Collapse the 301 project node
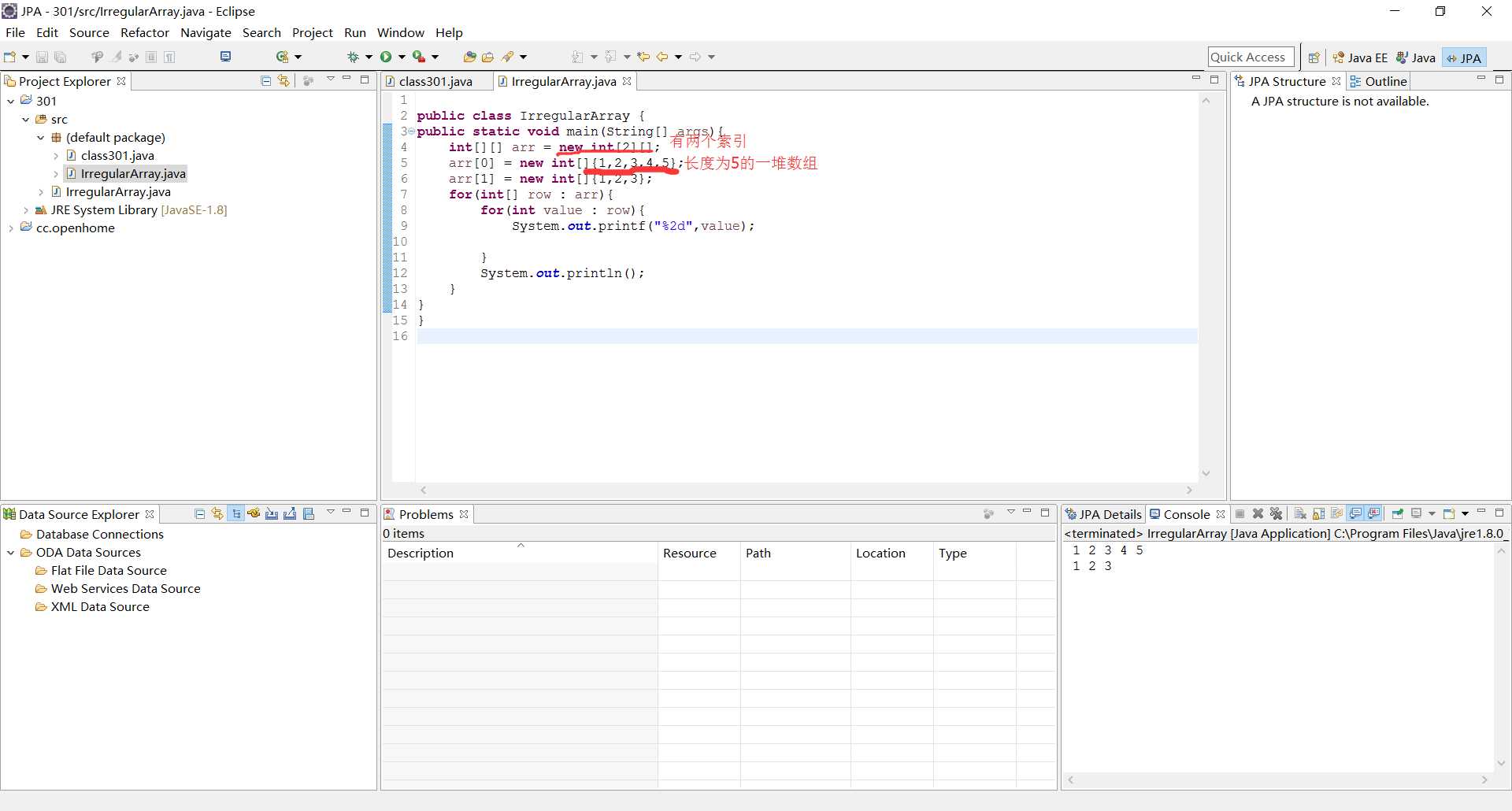 click(x=11, y=101)
